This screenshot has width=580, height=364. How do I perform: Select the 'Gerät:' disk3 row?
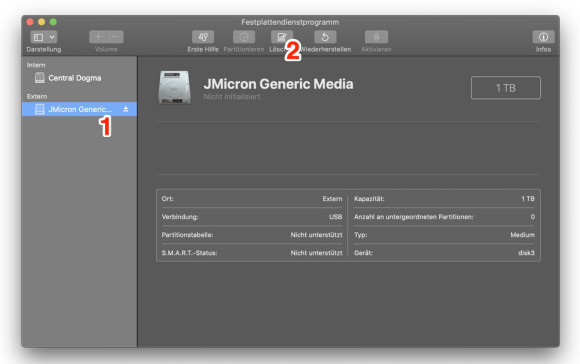click(x=444, y=253)
